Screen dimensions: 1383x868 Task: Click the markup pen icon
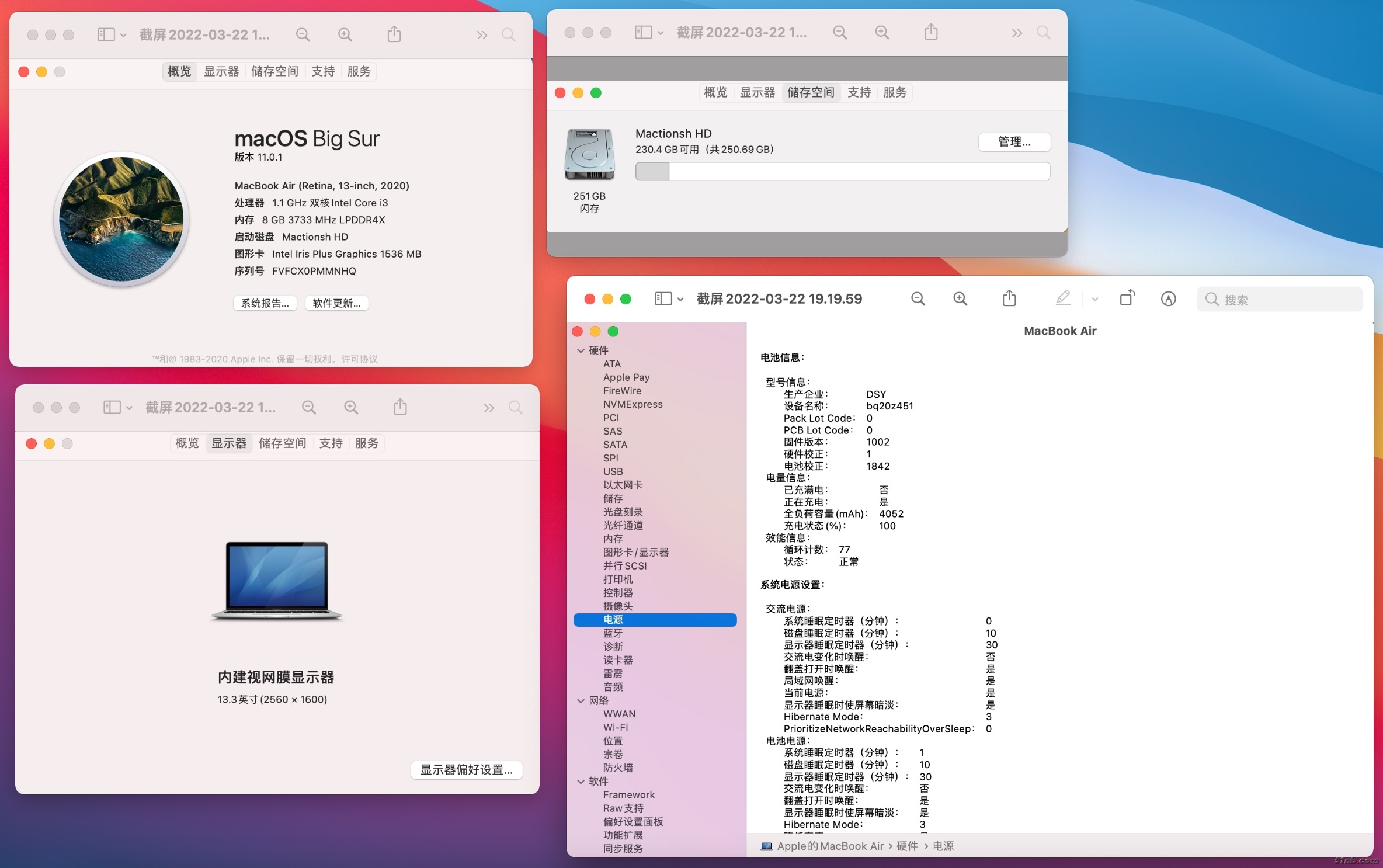1062,298
